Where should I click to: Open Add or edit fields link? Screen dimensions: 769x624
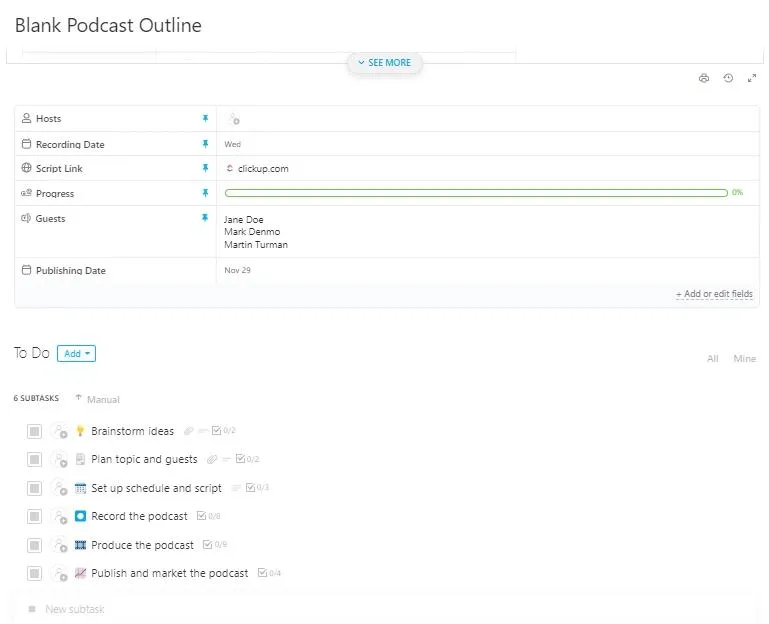(x=714, y=294)
